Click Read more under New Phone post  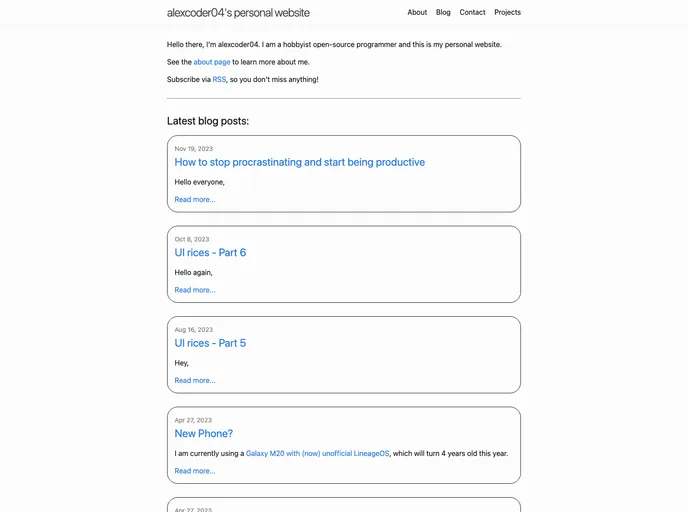point(195,470)
